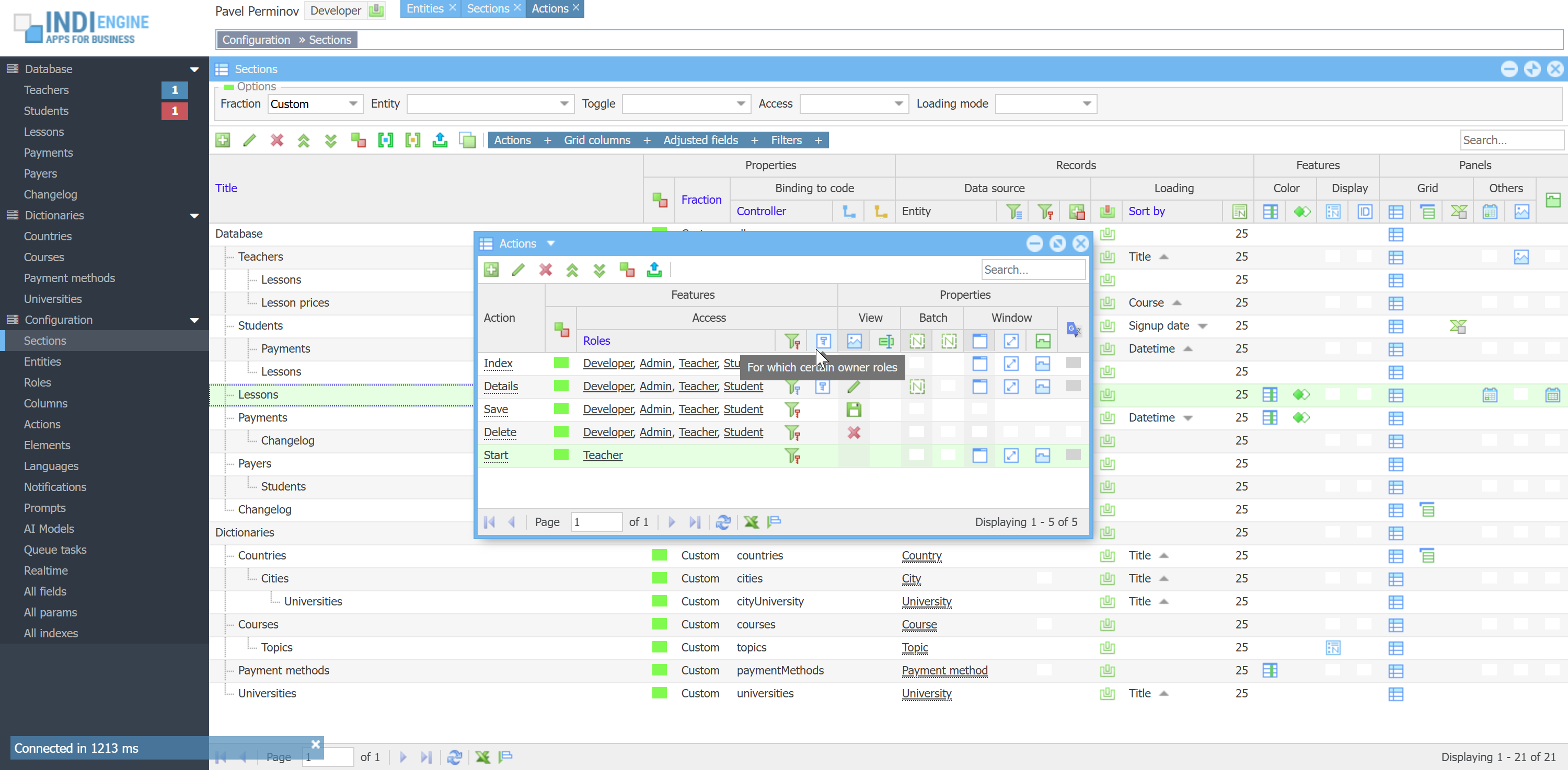Click red delete icon in Actions popup toolbar

(545, 270)
